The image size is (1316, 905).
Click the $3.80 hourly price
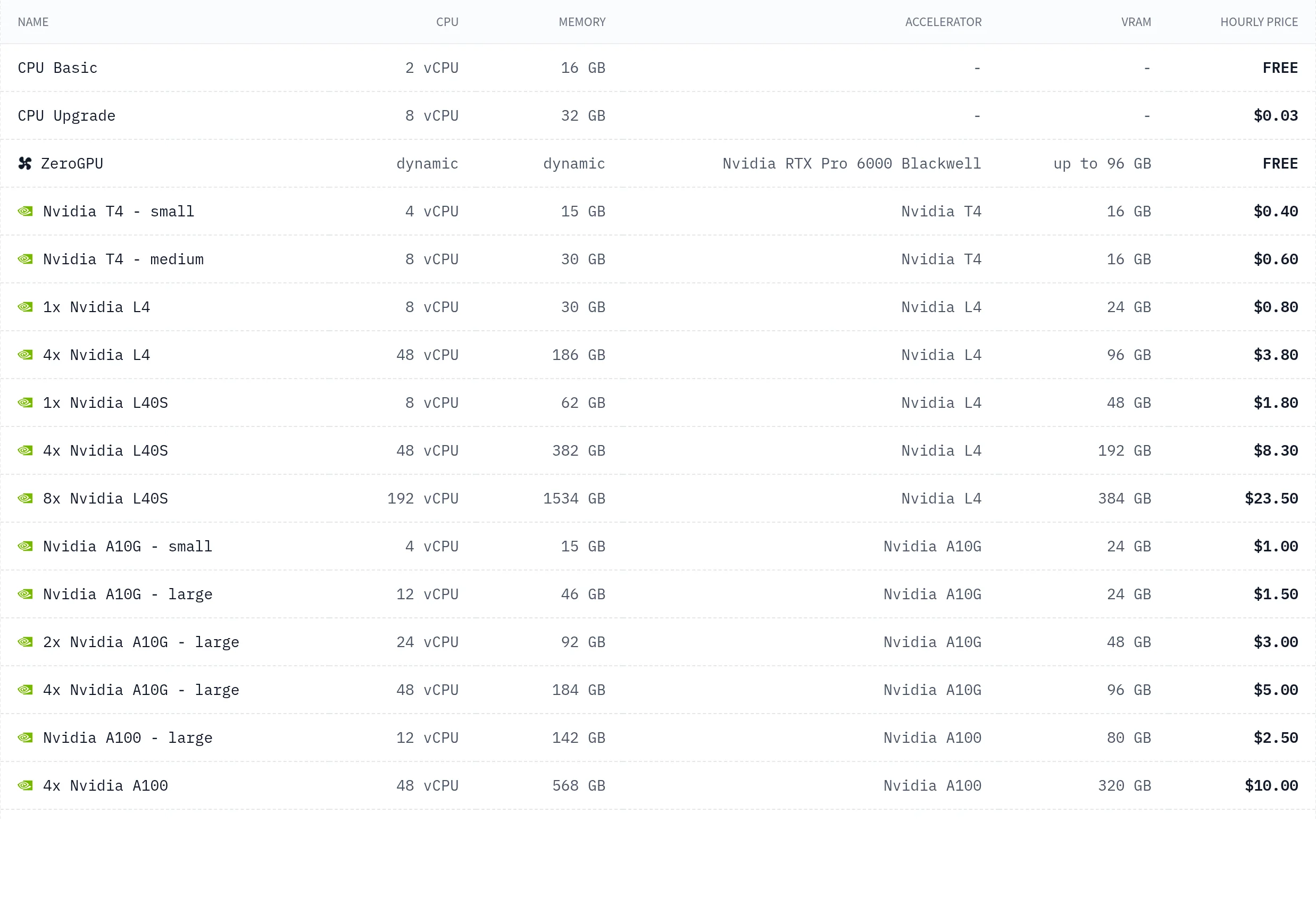pyautogui.click(x=1276, y=355)
